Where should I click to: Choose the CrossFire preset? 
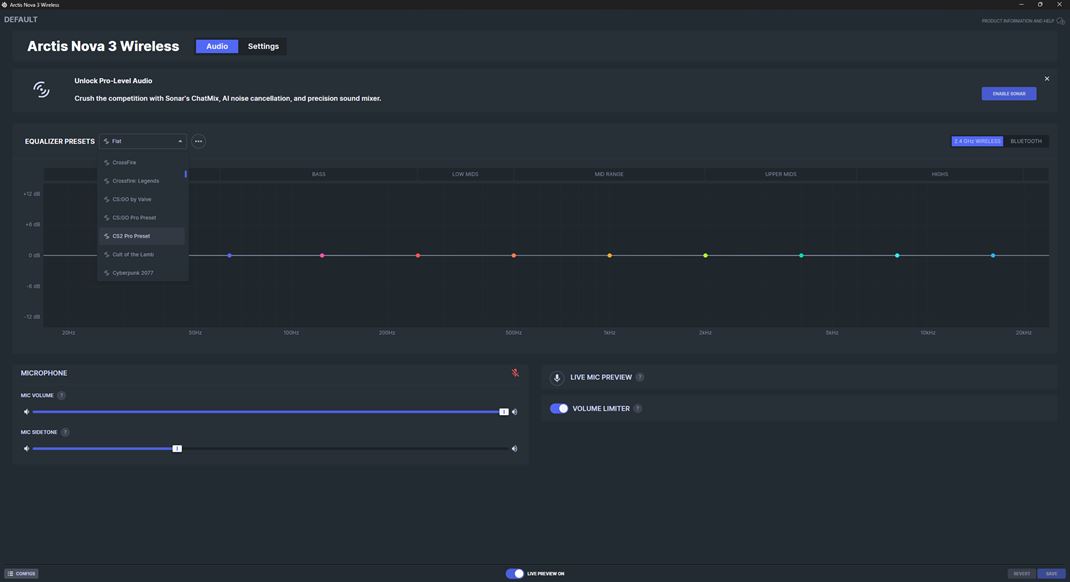coord(142,162)
